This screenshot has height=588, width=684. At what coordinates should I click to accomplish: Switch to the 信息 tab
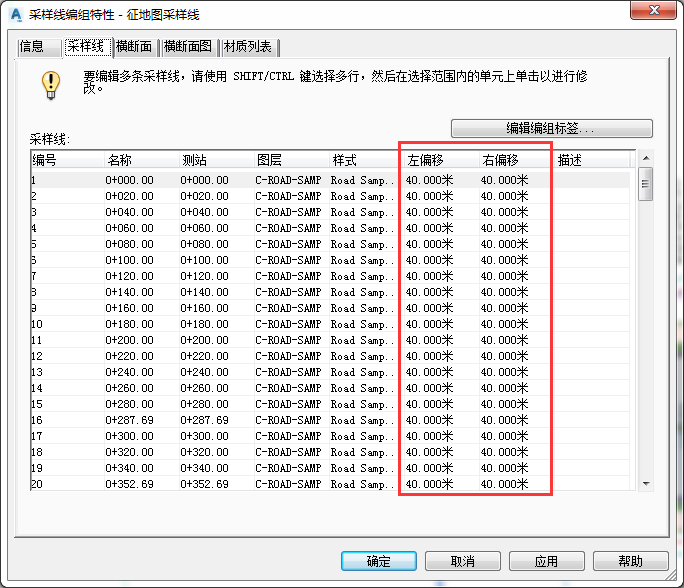39,47
